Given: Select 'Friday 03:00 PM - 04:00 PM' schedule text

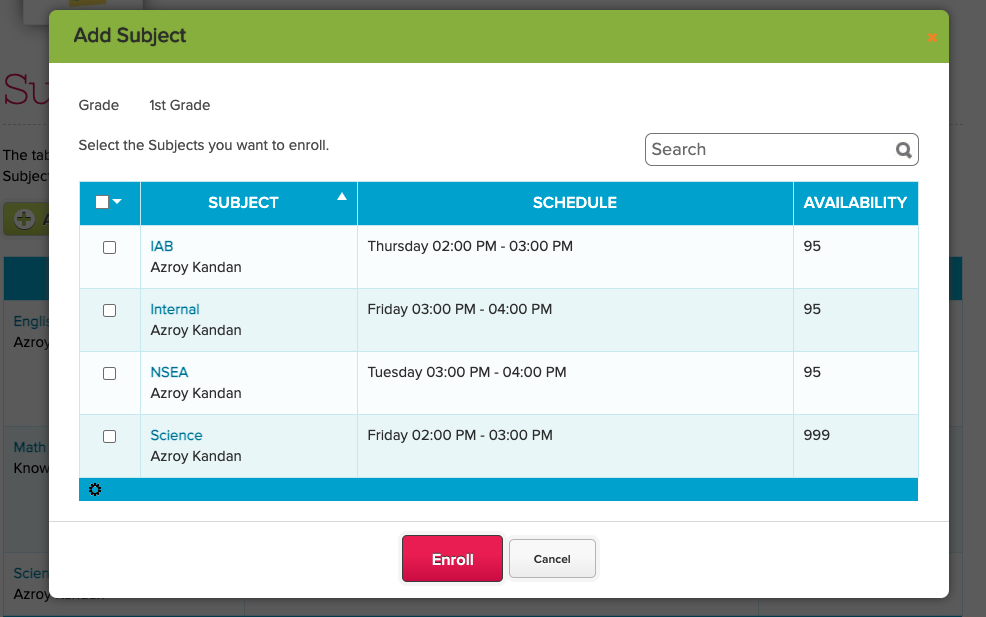Looking at the screenshot, I should (460, 309).
